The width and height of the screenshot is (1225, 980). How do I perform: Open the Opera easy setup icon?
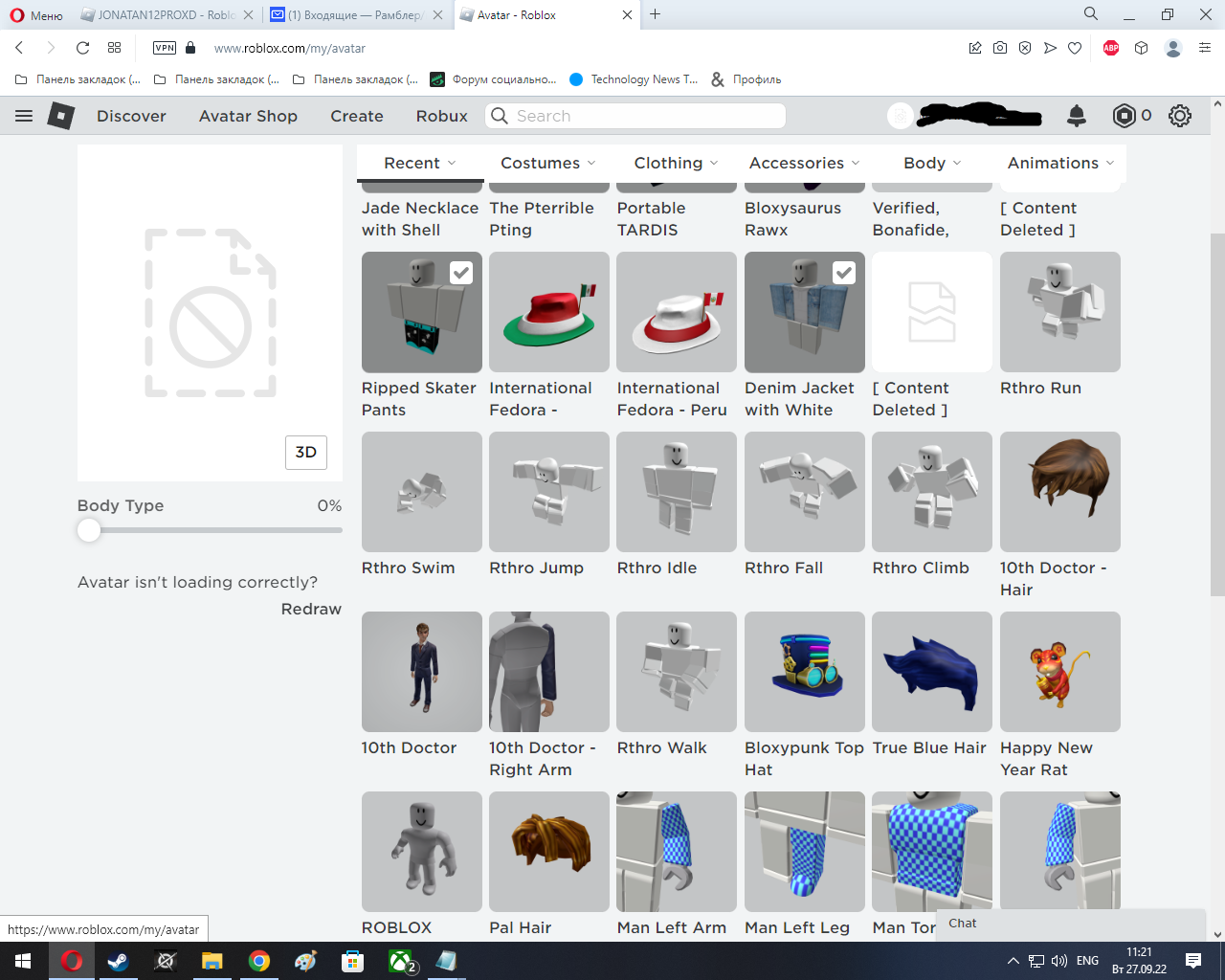[1205, 48]
